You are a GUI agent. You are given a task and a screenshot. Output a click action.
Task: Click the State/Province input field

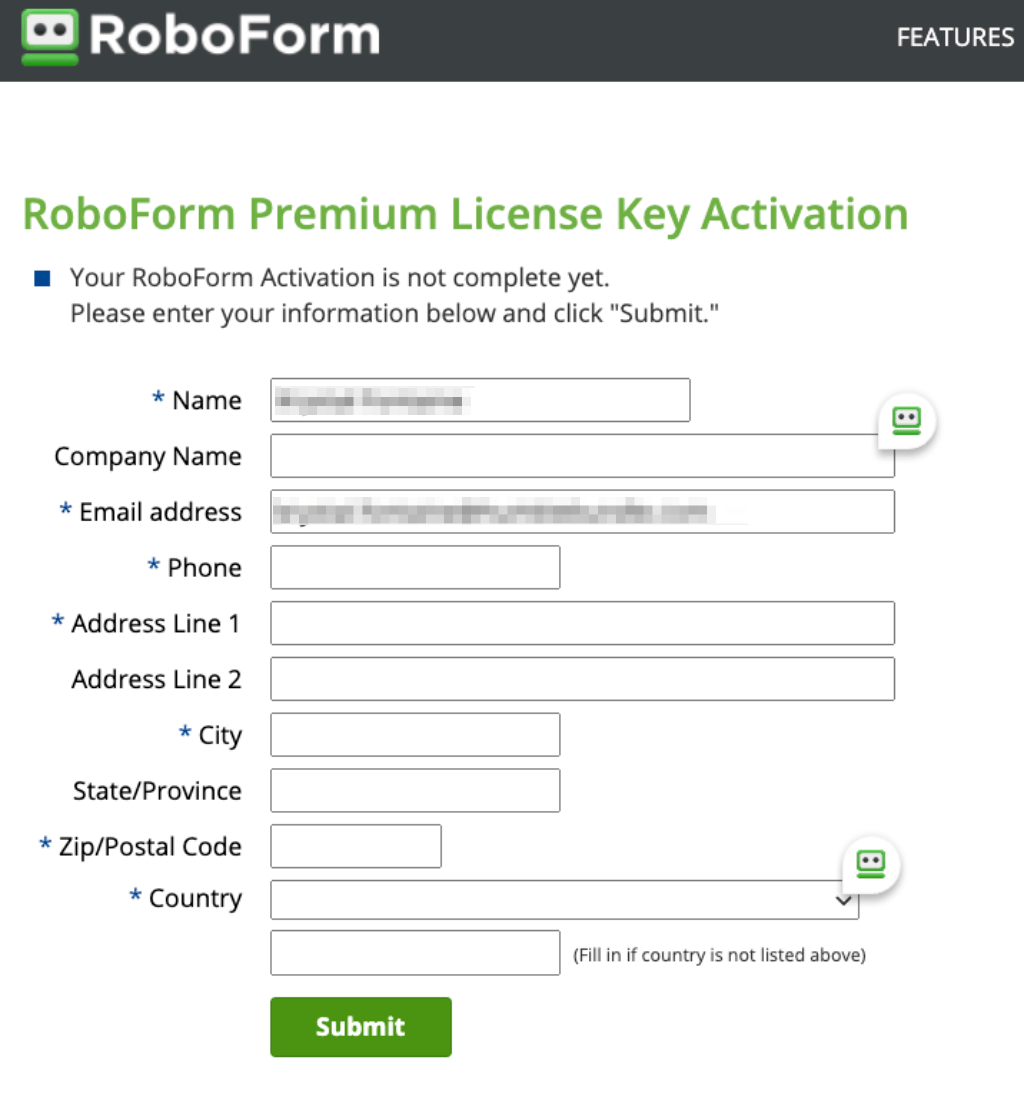pos(414,790)
